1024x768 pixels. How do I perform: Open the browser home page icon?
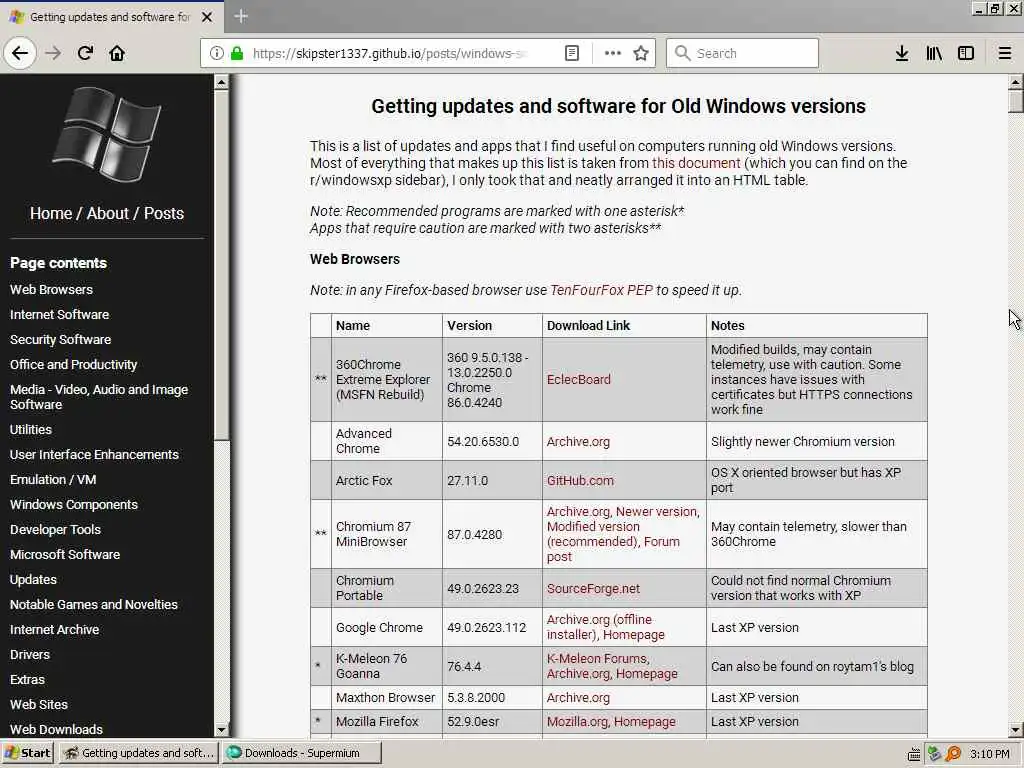tap(117, 54)
